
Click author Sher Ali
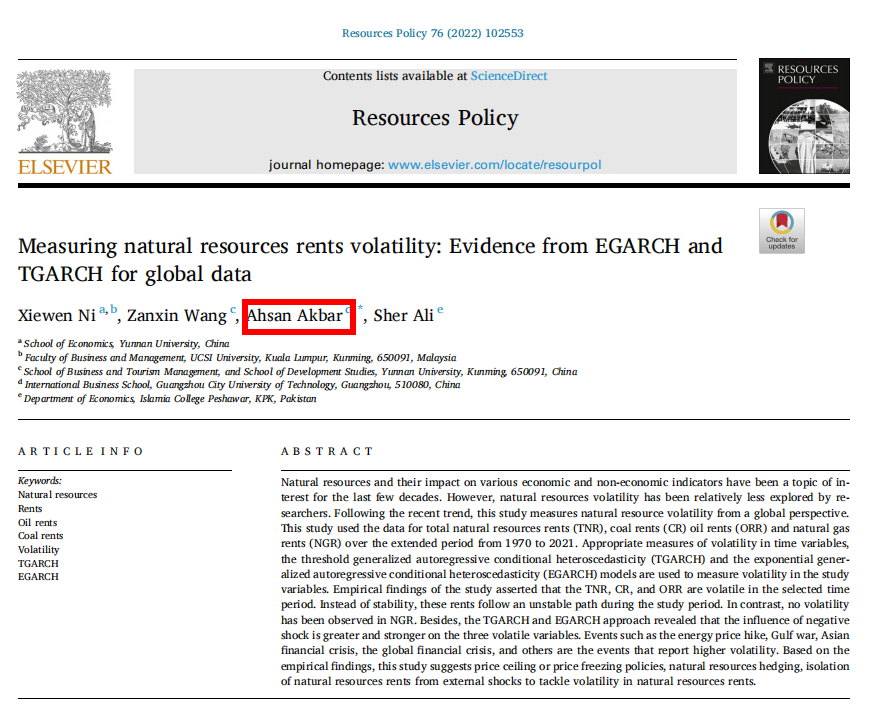tap(403, 316)
